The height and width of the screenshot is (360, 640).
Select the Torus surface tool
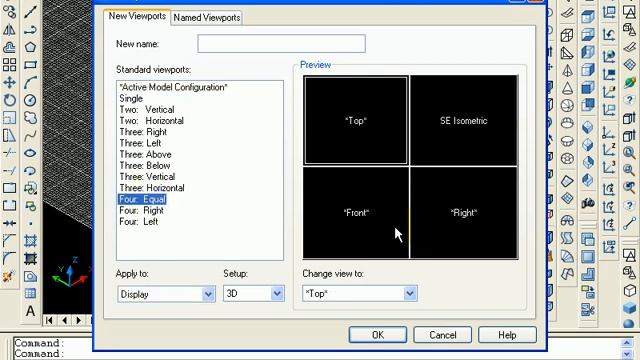(567, 158)
